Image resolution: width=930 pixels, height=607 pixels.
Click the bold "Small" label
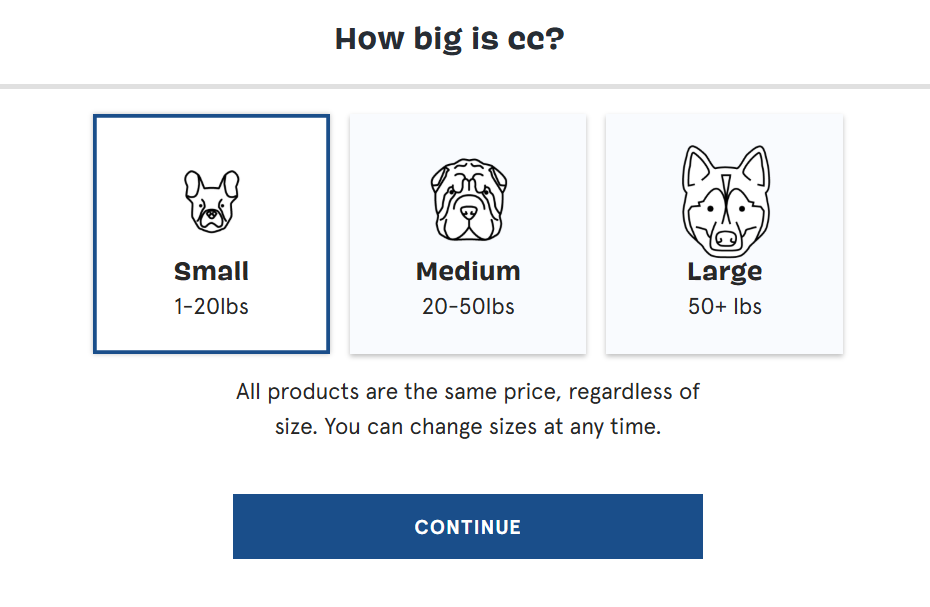click(211, 271)
